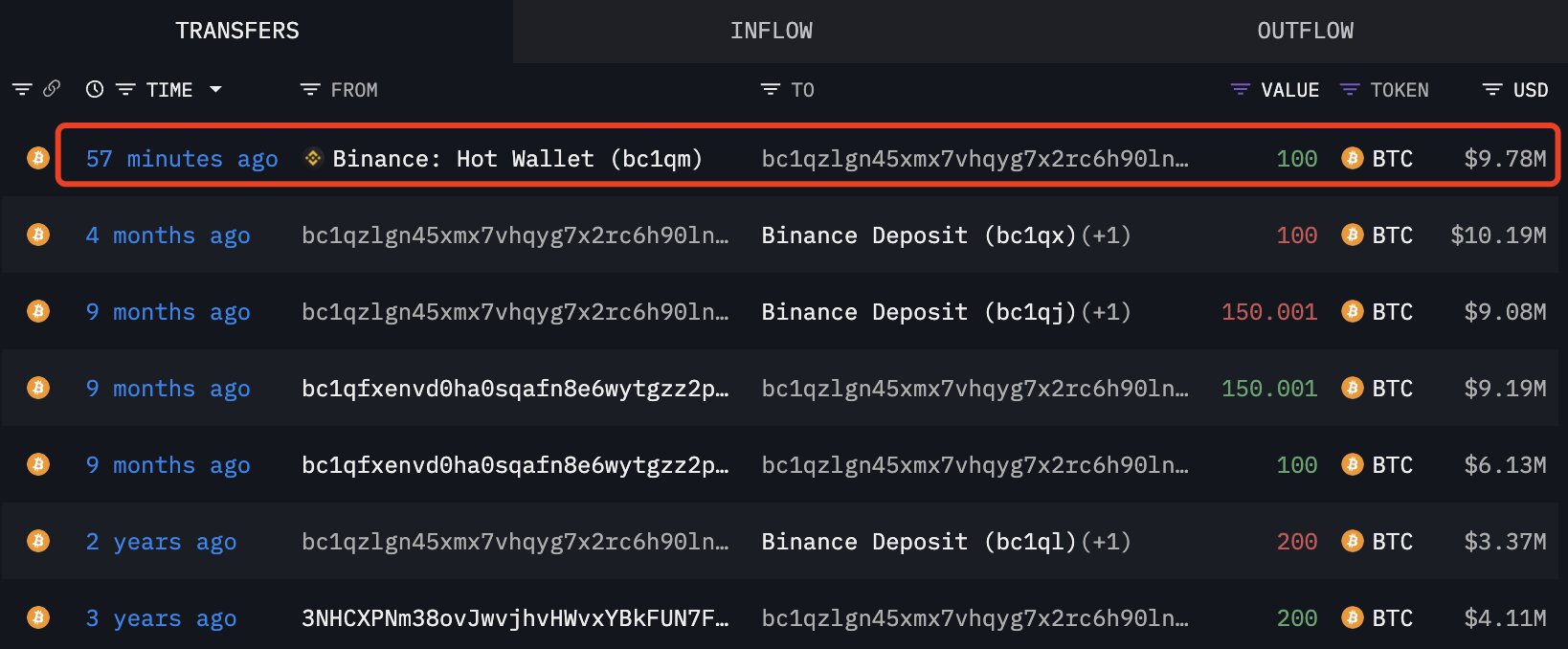Image resolution: width=1568 pixels, height=649 pixels.
Task: Click the purple TOKEN filter icon
Action: click(1350, 90)
